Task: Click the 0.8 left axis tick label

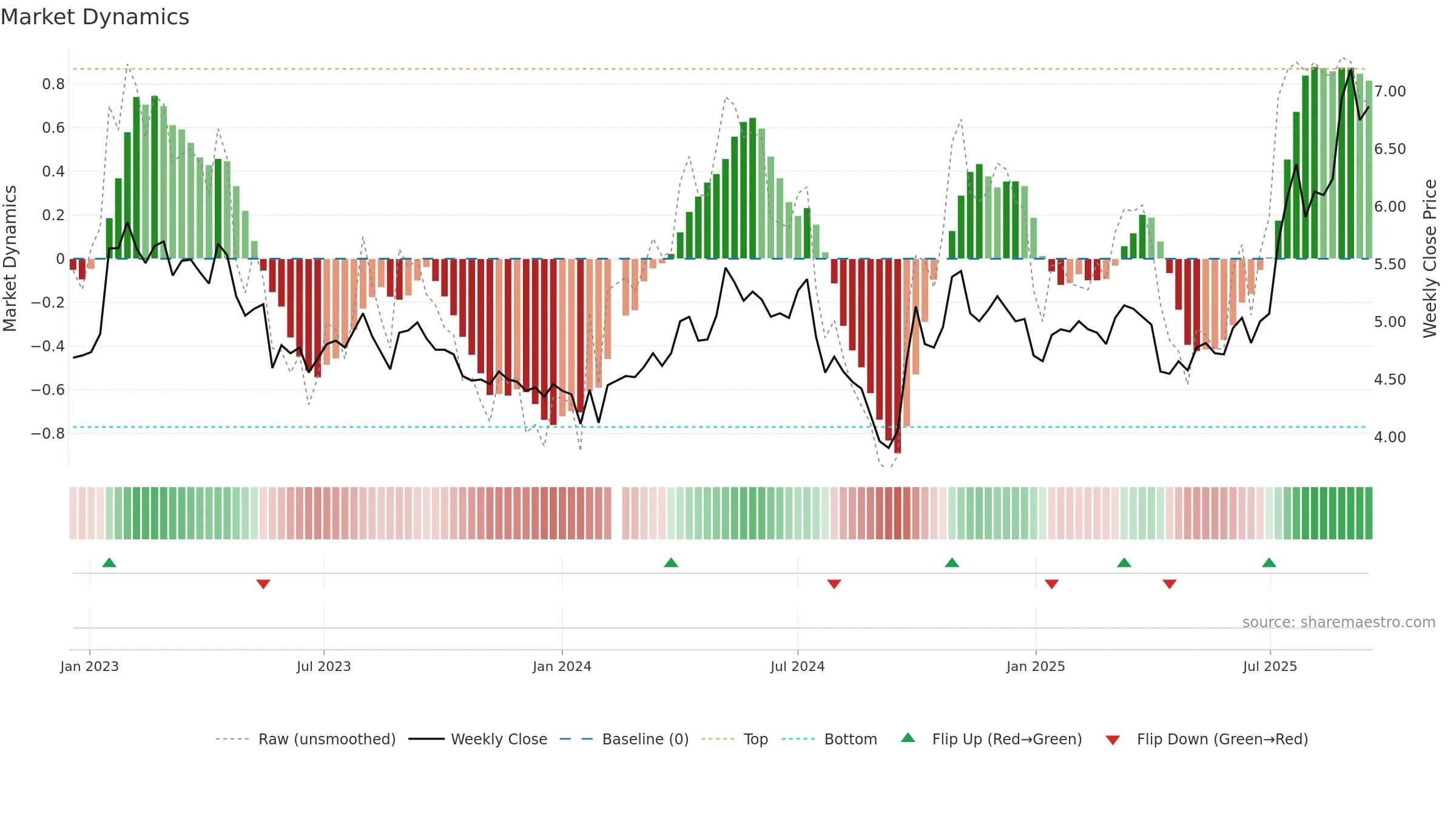Action: pos(53,84)
